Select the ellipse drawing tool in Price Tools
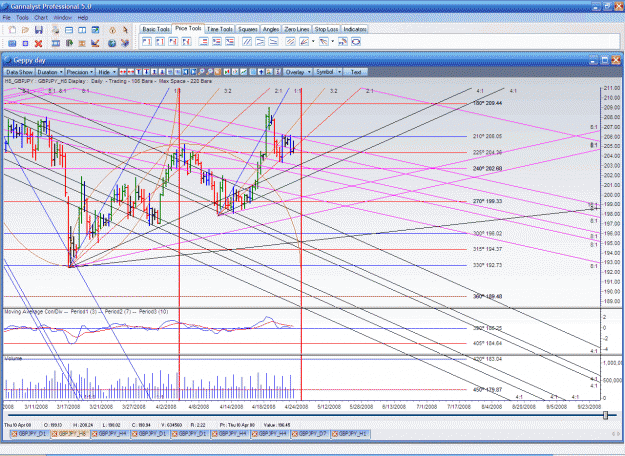The image size is (625, 456). tap(356, 41)
